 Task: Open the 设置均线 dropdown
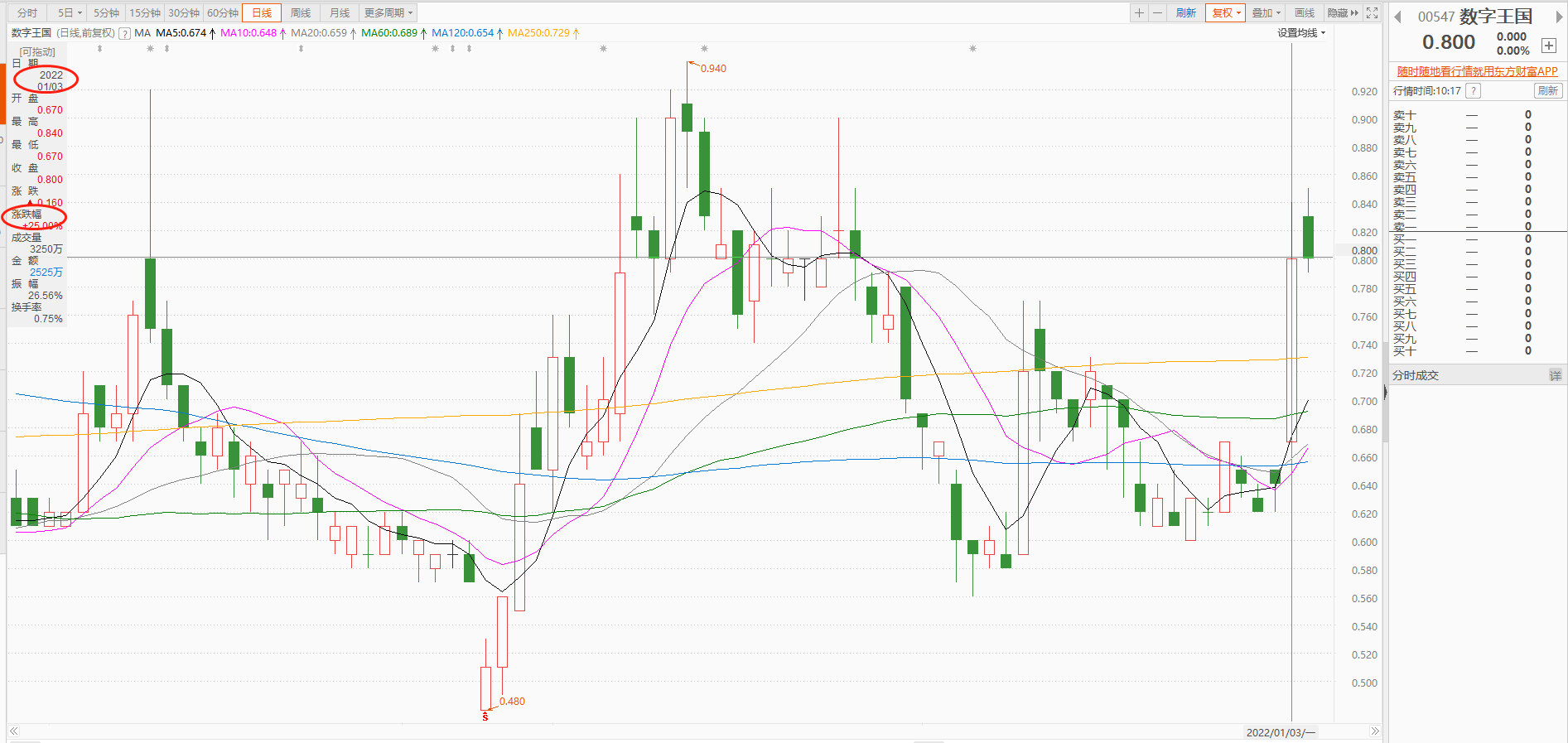coord(1300,33)
